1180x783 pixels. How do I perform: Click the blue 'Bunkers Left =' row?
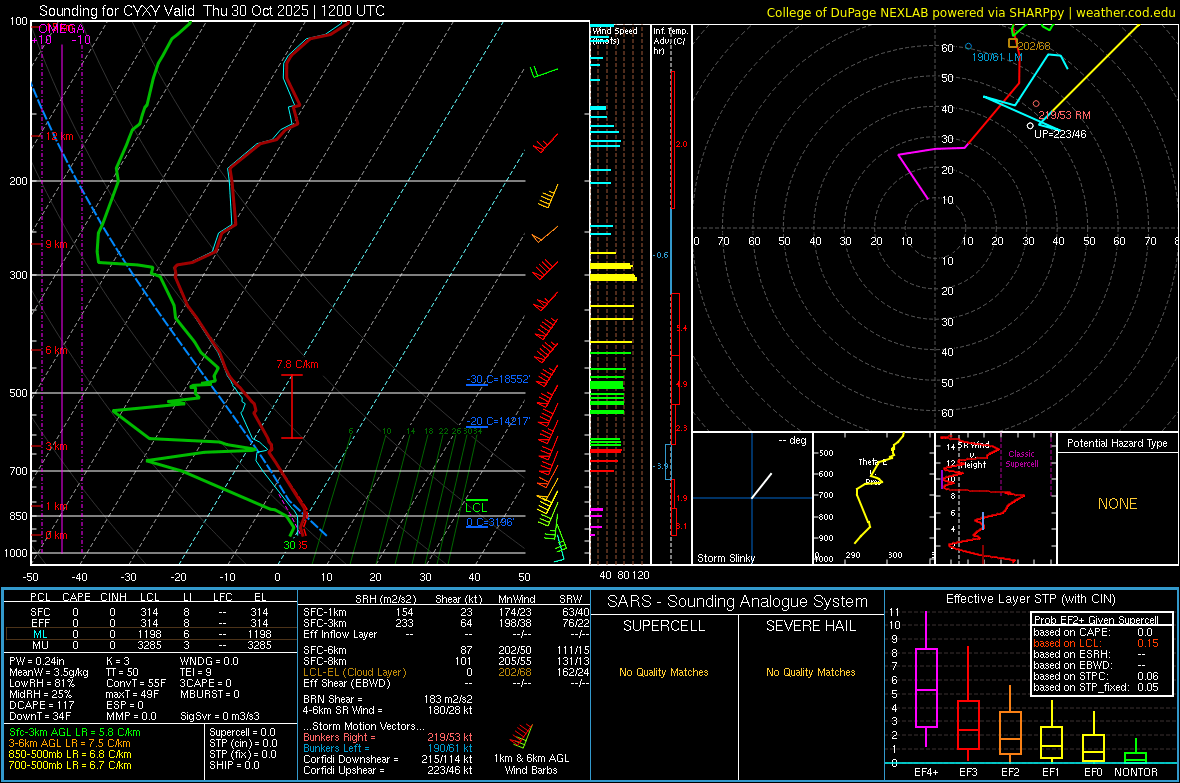[388, 748]
